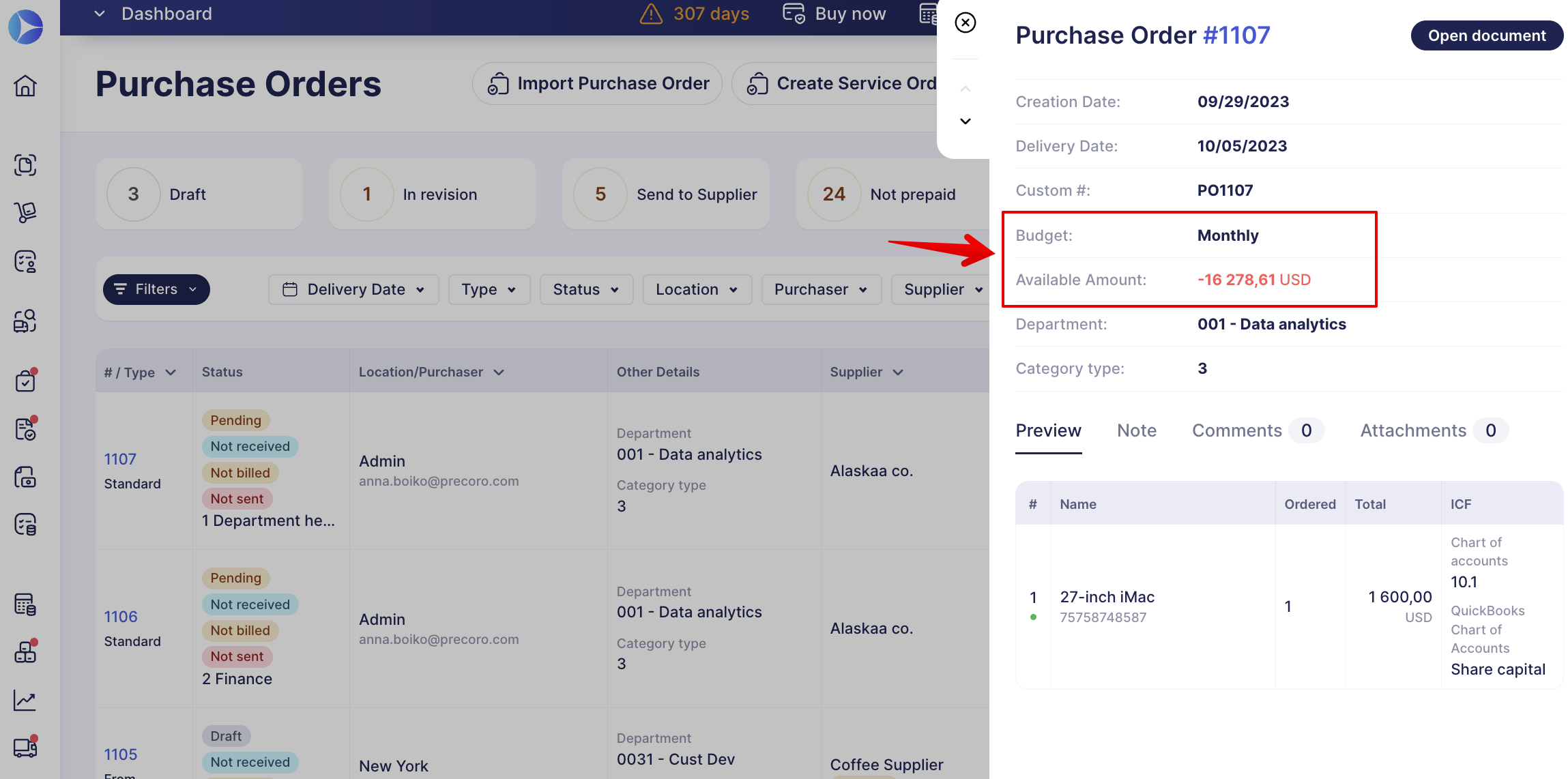The width and height of the screenshot is (1568, 779).
Task: Open the Home sidebar icon
Action: pos(25,86)
